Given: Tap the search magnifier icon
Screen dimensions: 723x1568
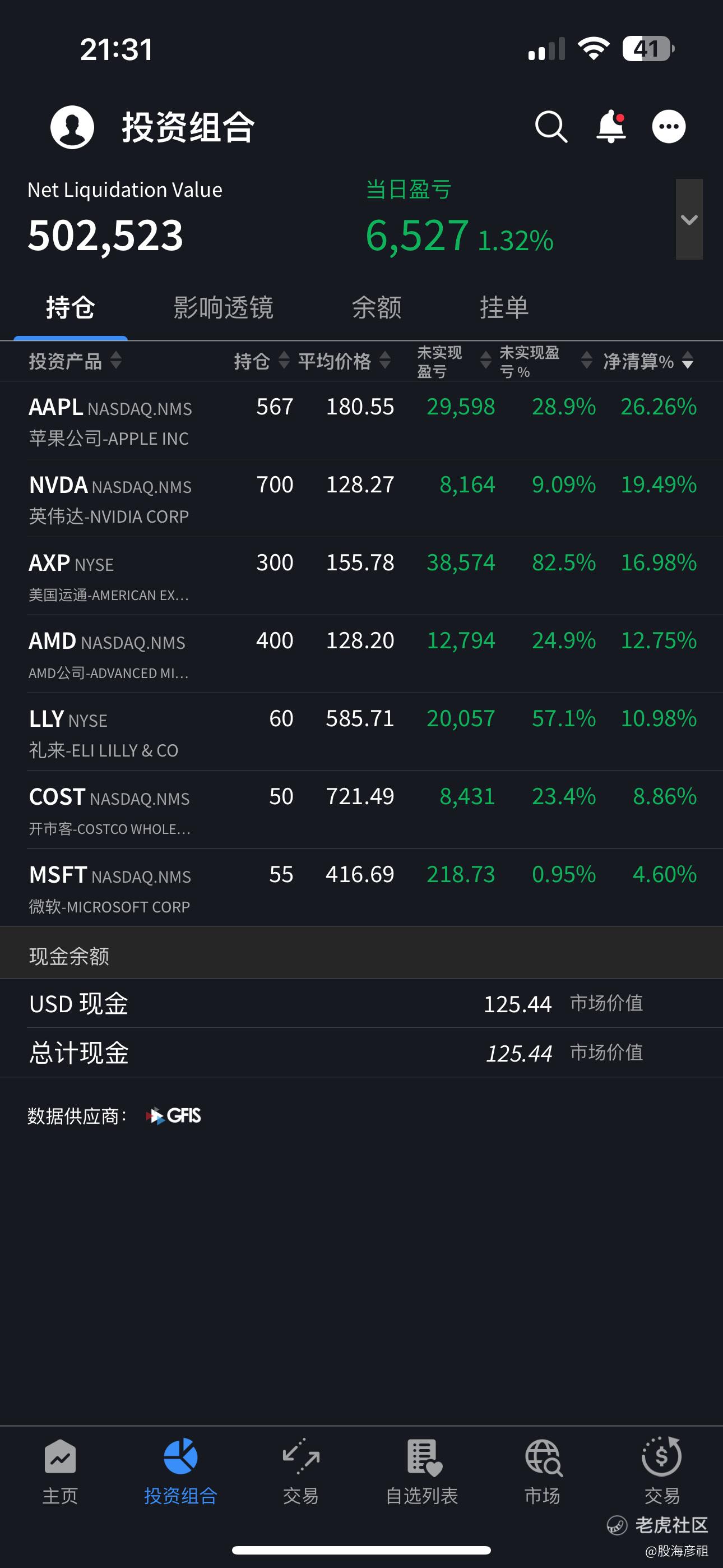Looking at the screenshot, I should tap(551, 127).
